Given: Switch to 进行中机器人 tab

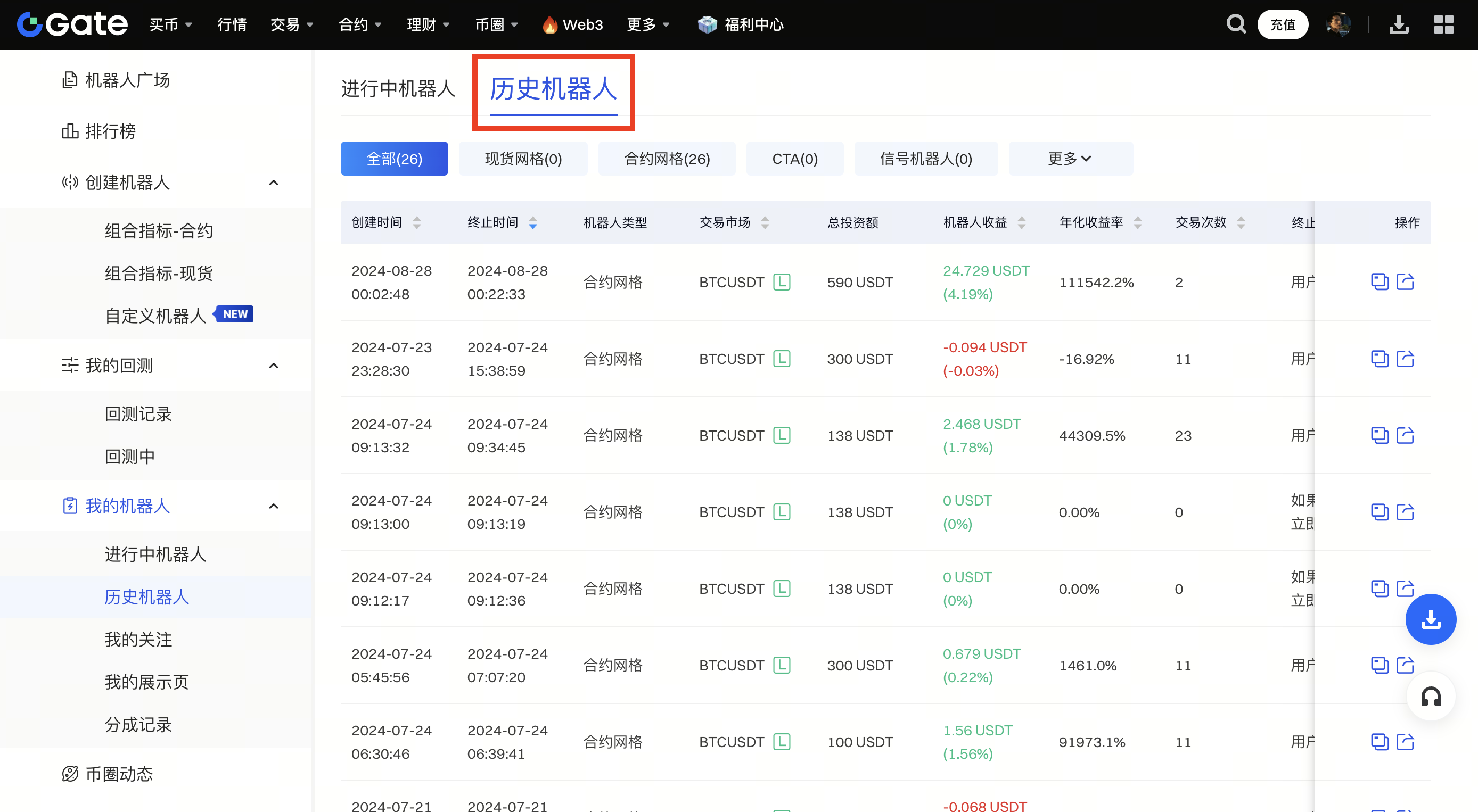Looking at the screenshot, I should (398, 89).
